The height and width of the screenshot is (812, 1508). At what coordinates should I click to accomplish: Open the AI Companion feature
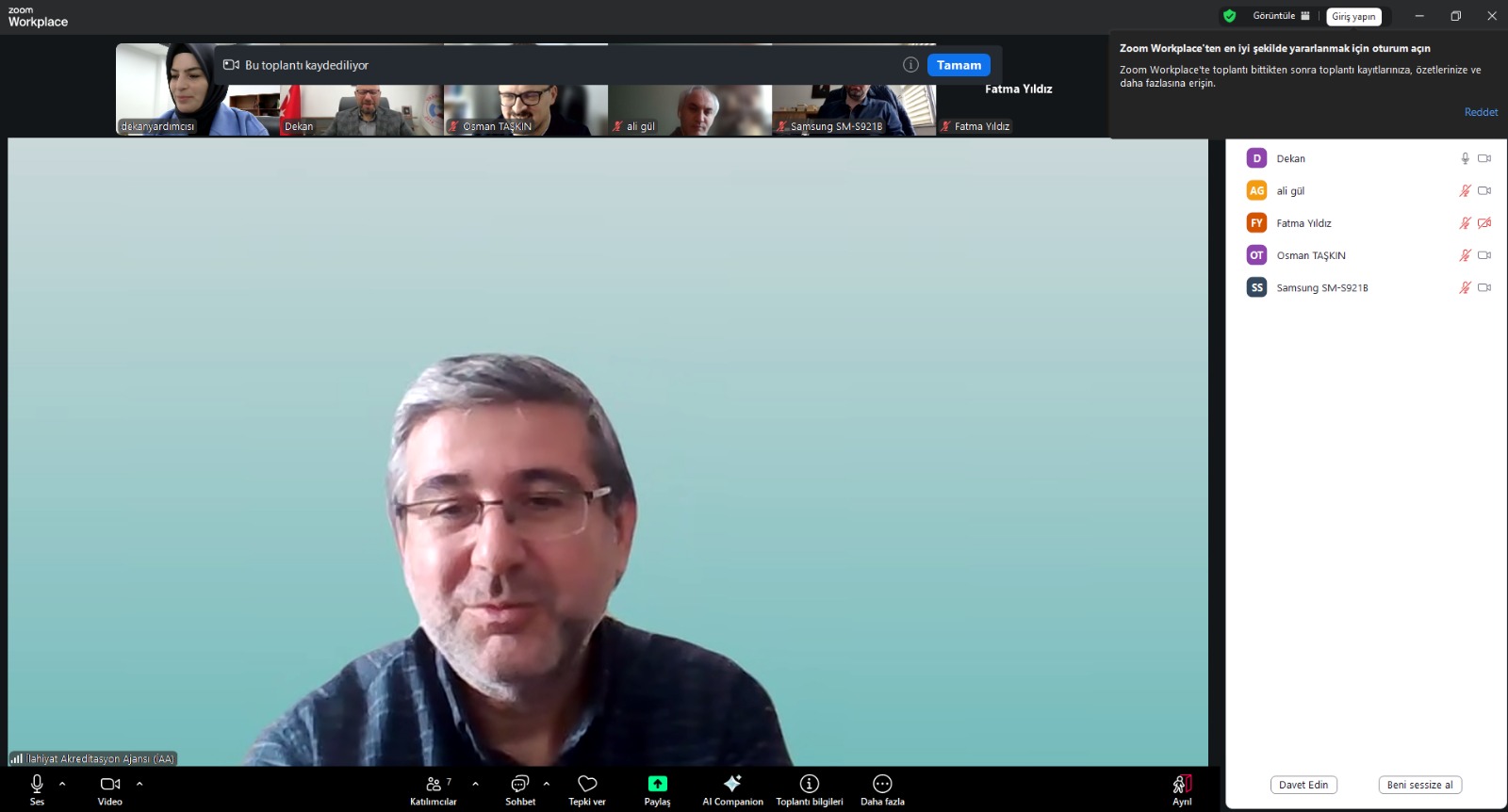[x=732, y=789]
